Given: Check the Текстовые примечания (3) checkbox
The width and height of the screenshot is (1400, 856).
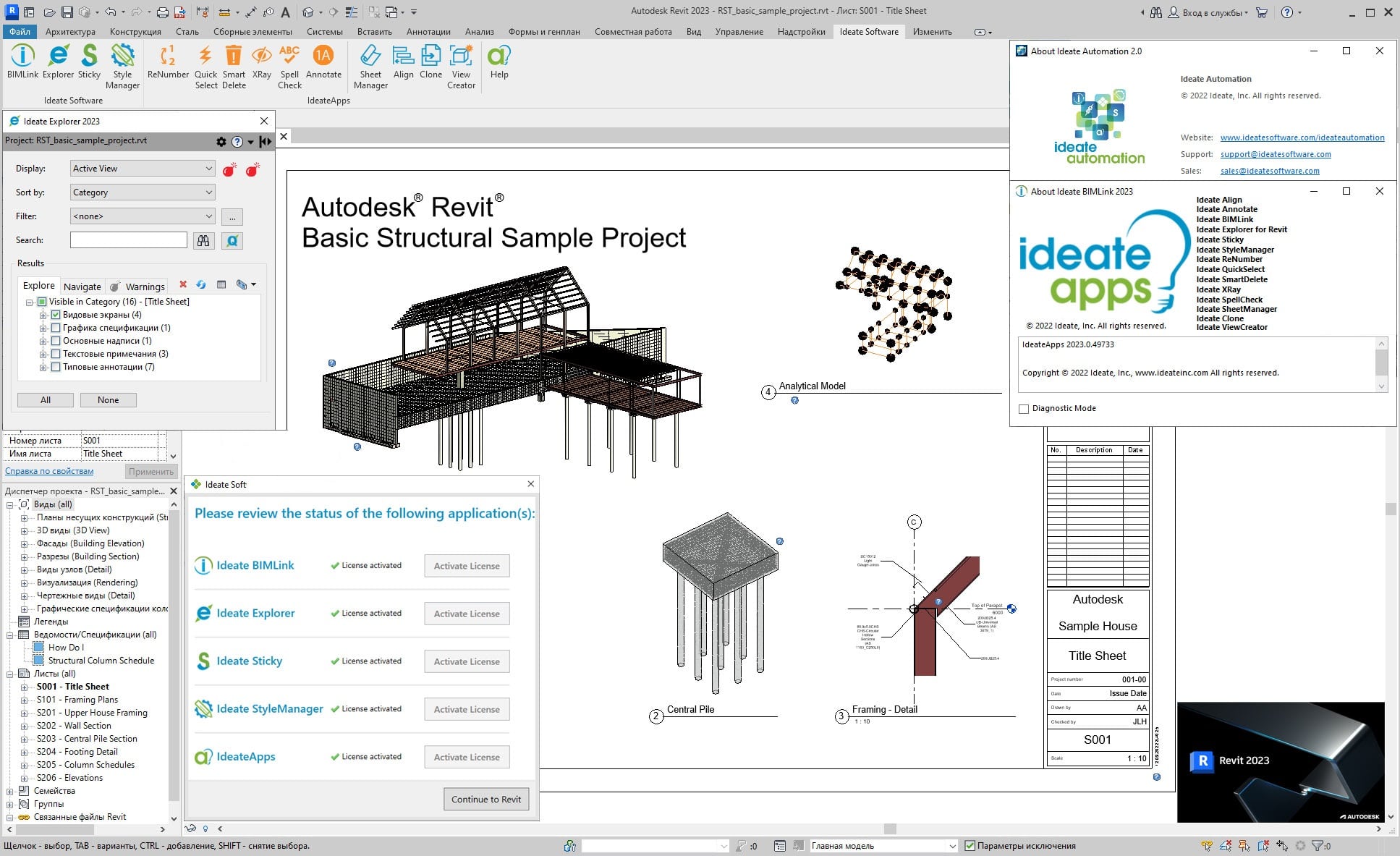Looking at the screenshot, I should [56, 354].
